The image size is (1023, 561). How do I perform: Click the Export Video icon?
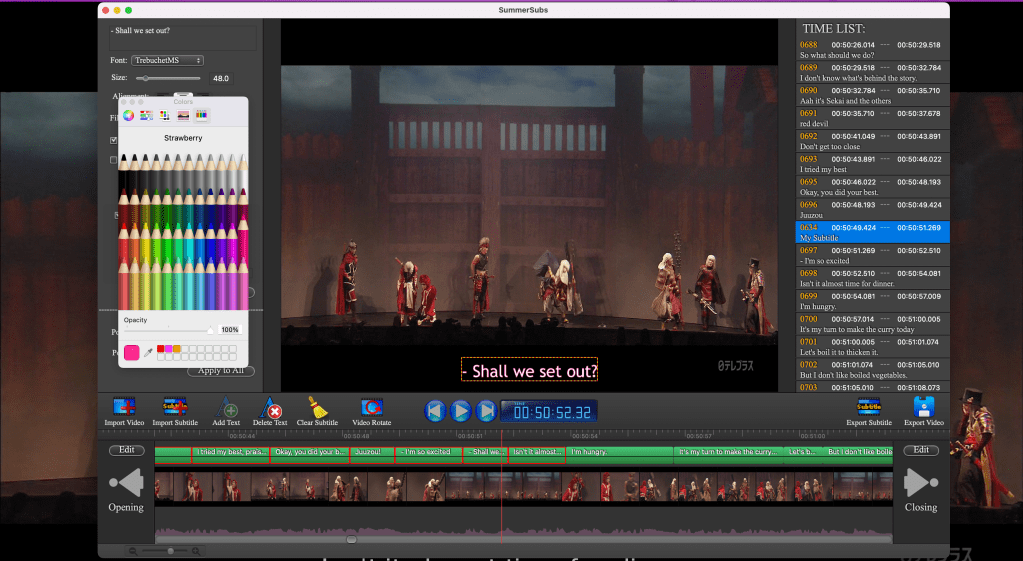[x=924, y=407]
